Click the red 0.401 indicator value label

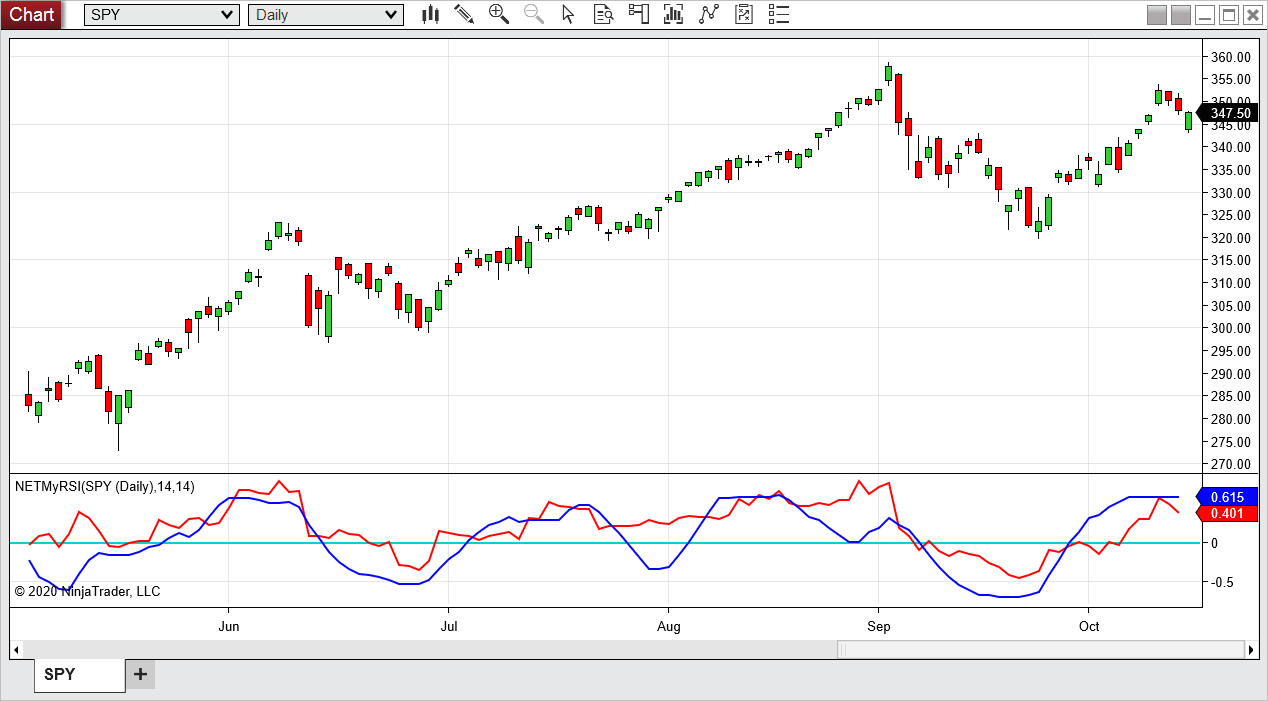[x=1227, y=513]
